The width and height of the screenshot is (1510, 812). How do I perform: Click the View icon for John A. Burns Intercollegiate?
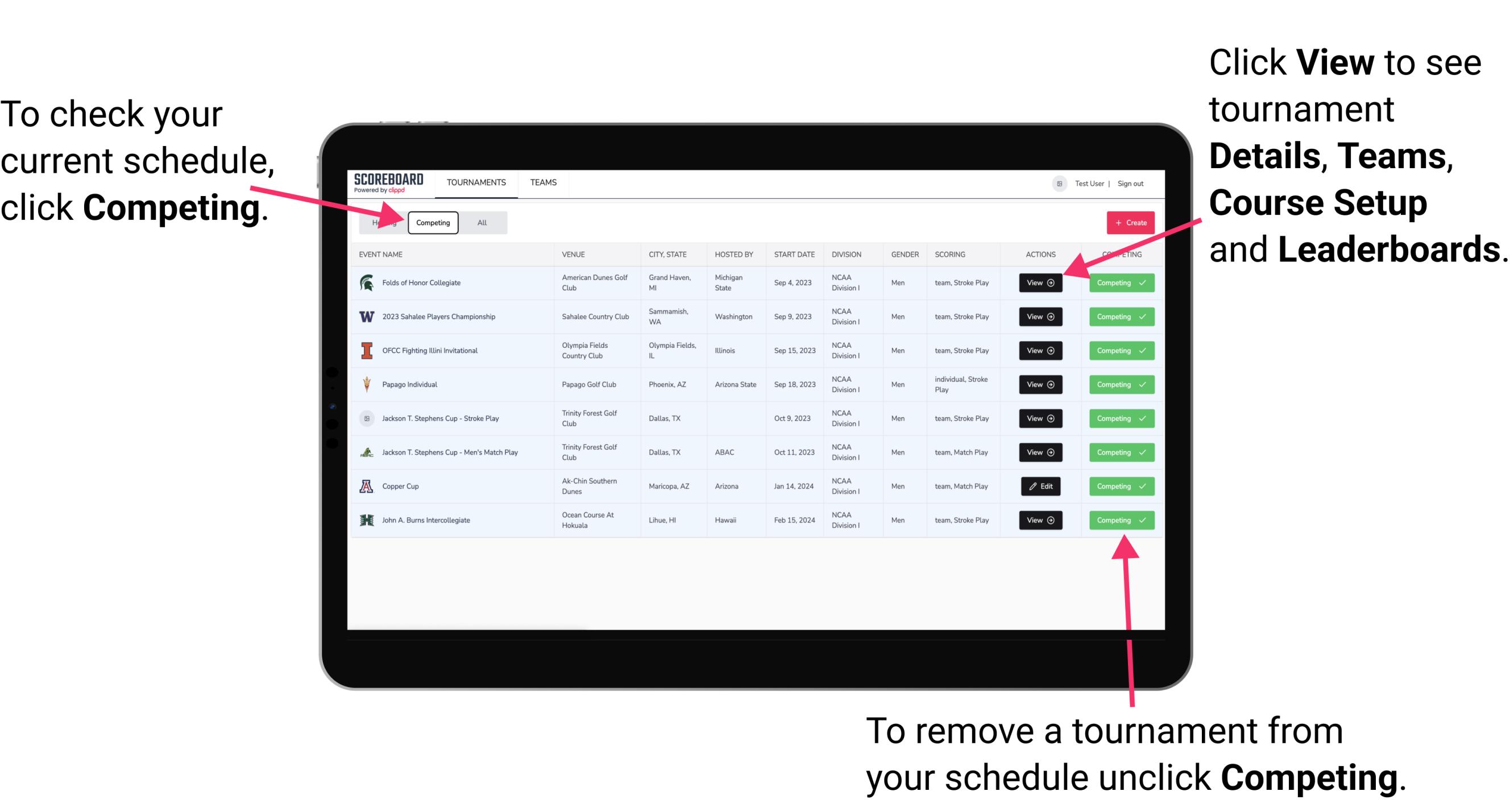(1039, 520)
